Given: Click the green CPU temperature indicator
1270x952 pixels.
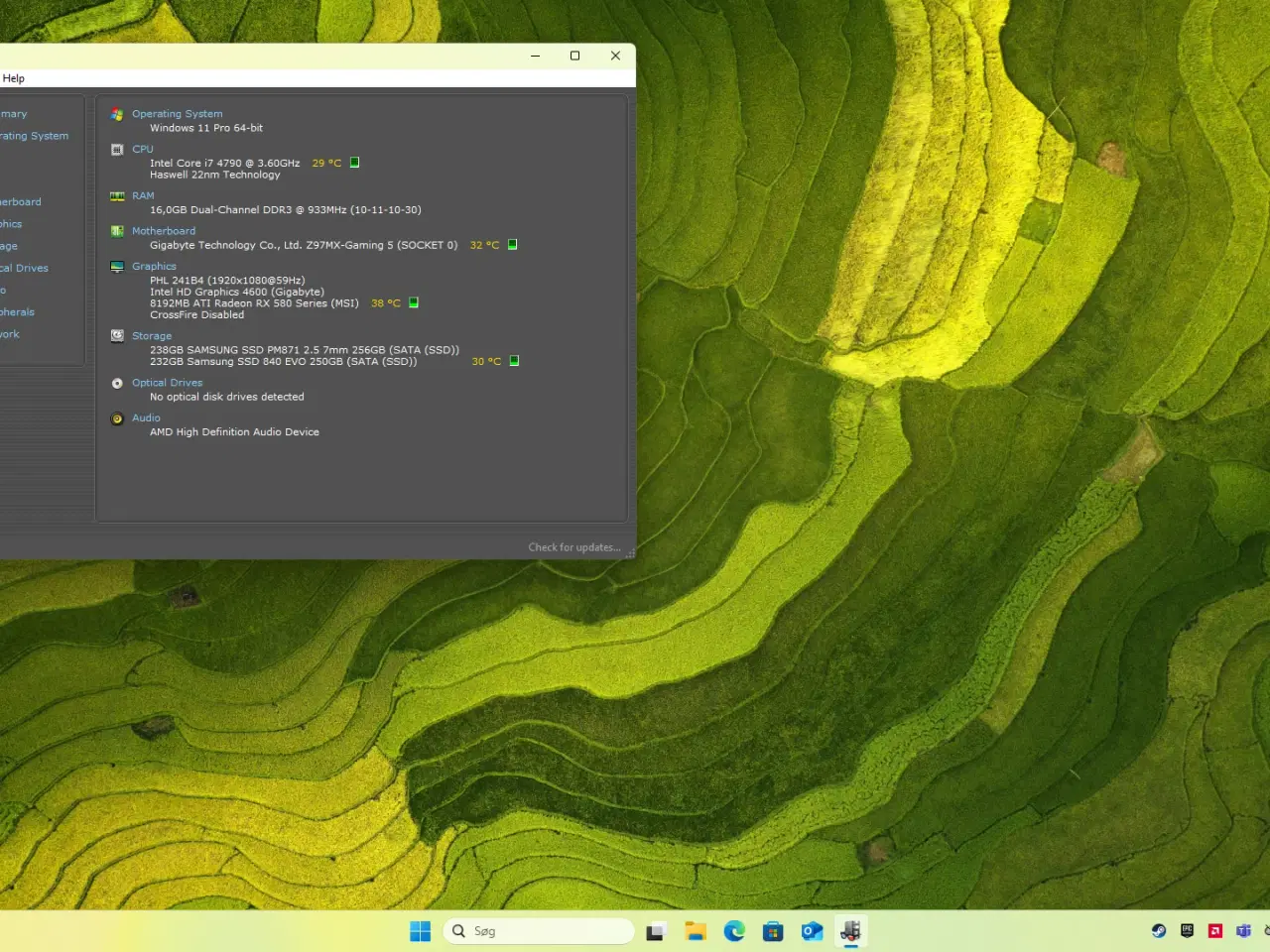Looking at the screenshot, I should click(354, 163).
